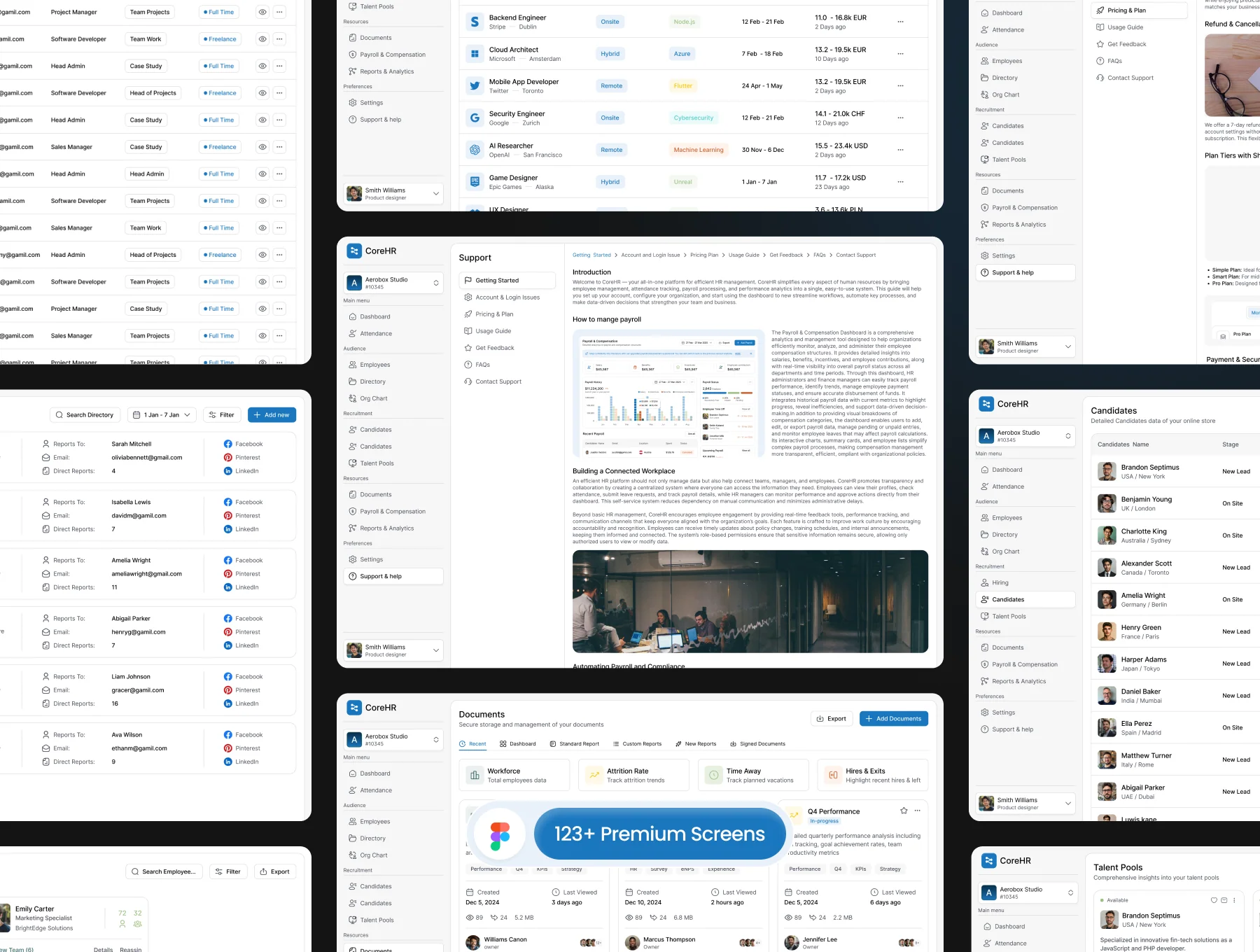Click the Search Employee field

tap(164, 871)
